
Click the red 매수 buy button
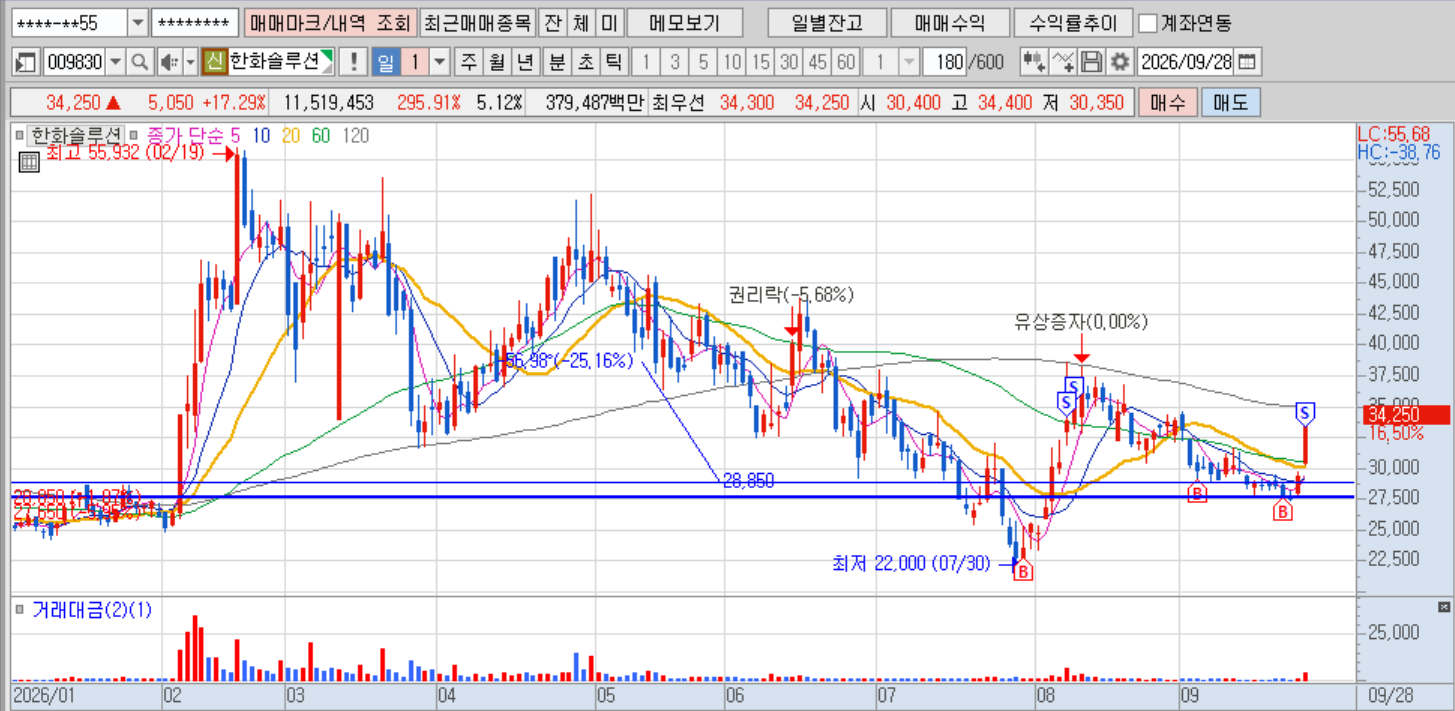coord(1166,102)
